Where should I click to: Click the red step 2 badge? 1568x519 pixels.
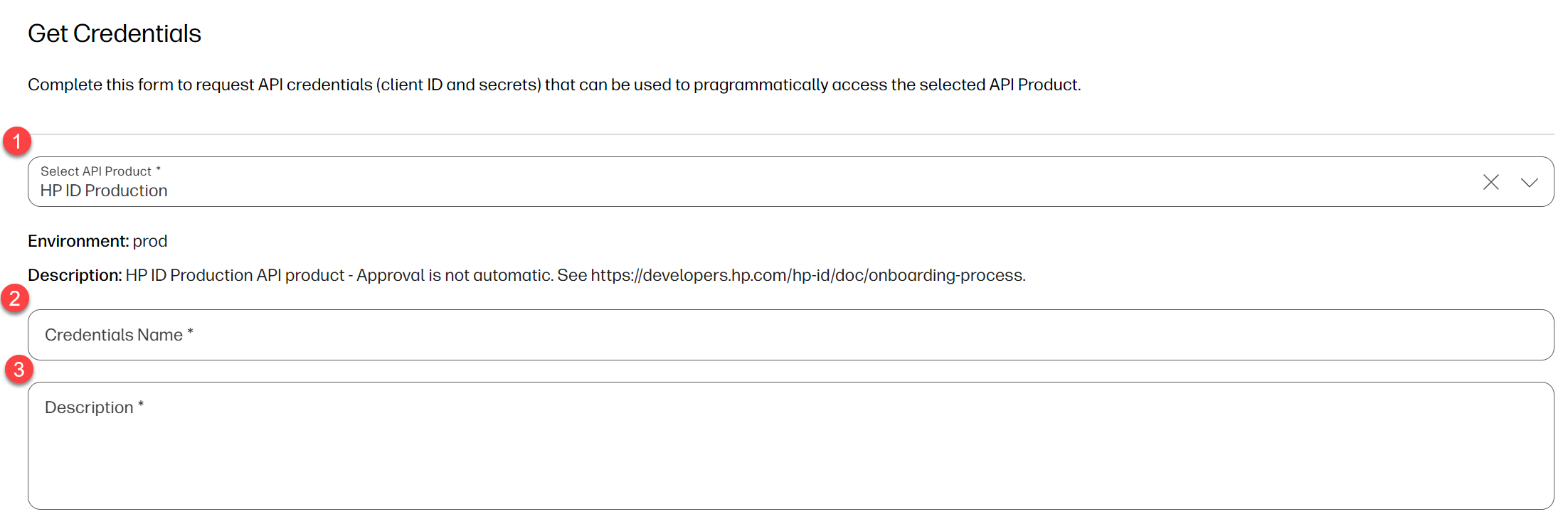[x=15, y=299]
